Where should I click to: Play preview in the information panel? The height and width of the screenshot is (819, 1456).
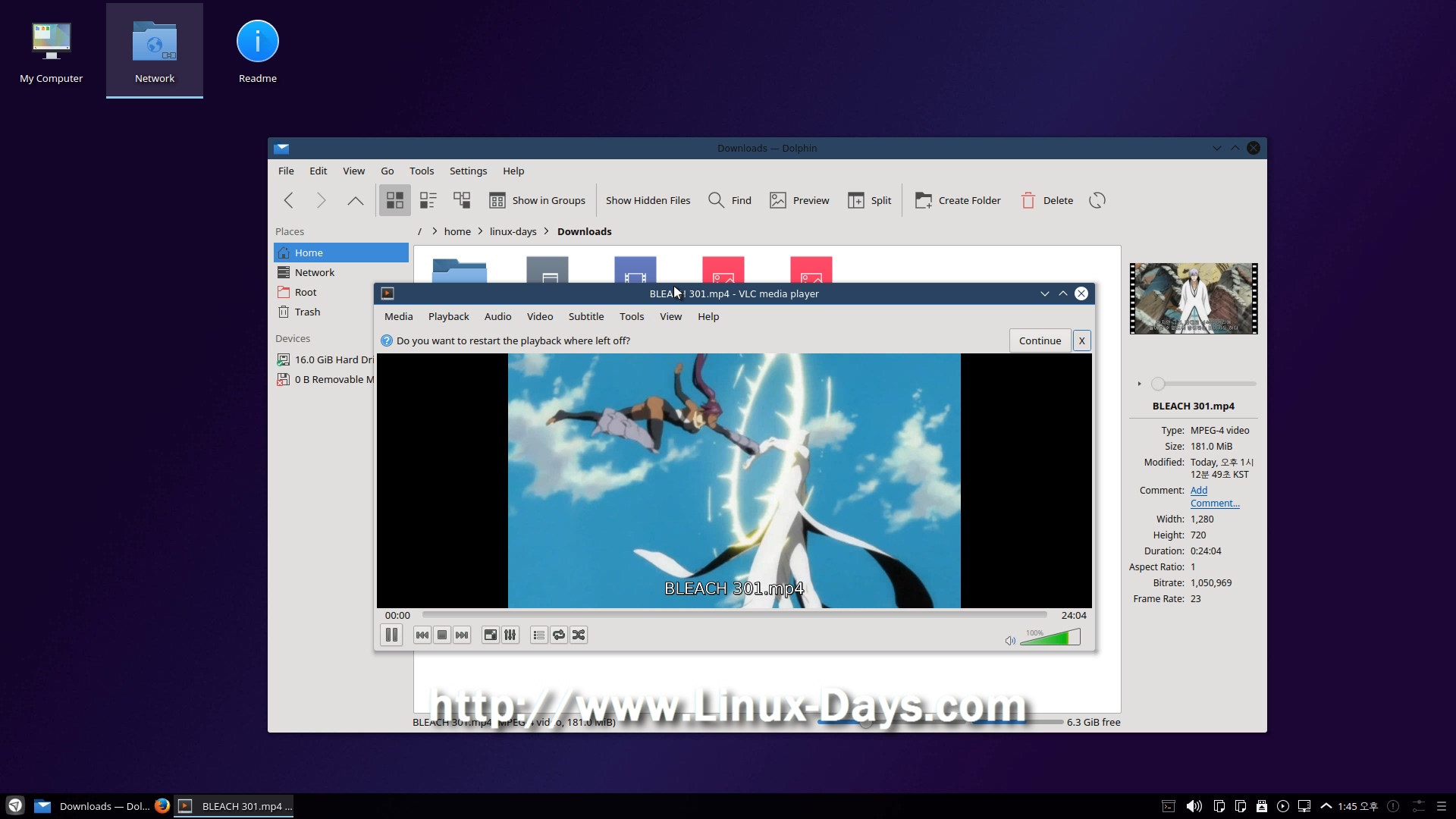click(x=1139, y=384)
